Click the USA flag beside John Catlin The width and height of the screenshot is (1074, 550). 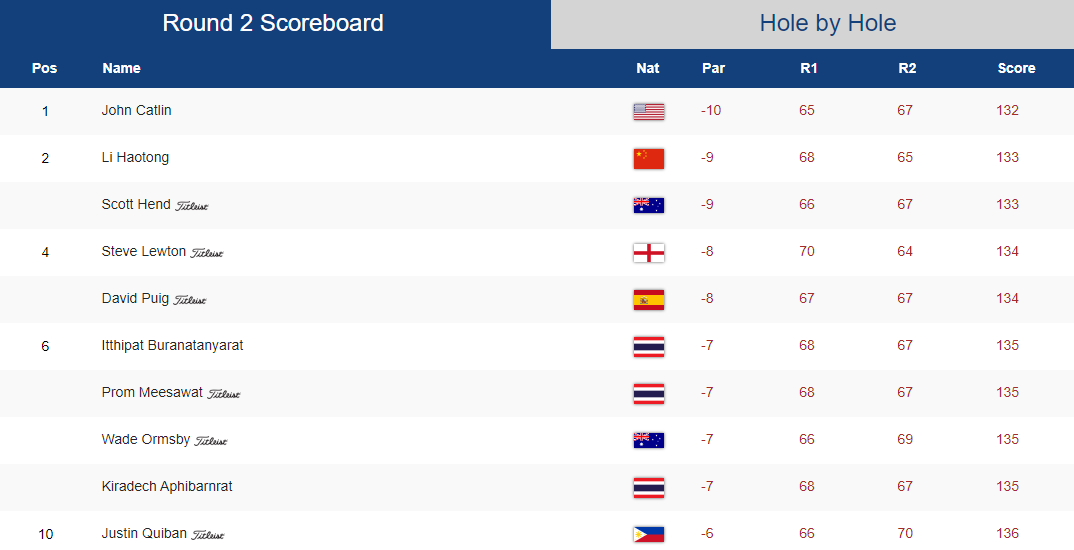coord(649,112)
